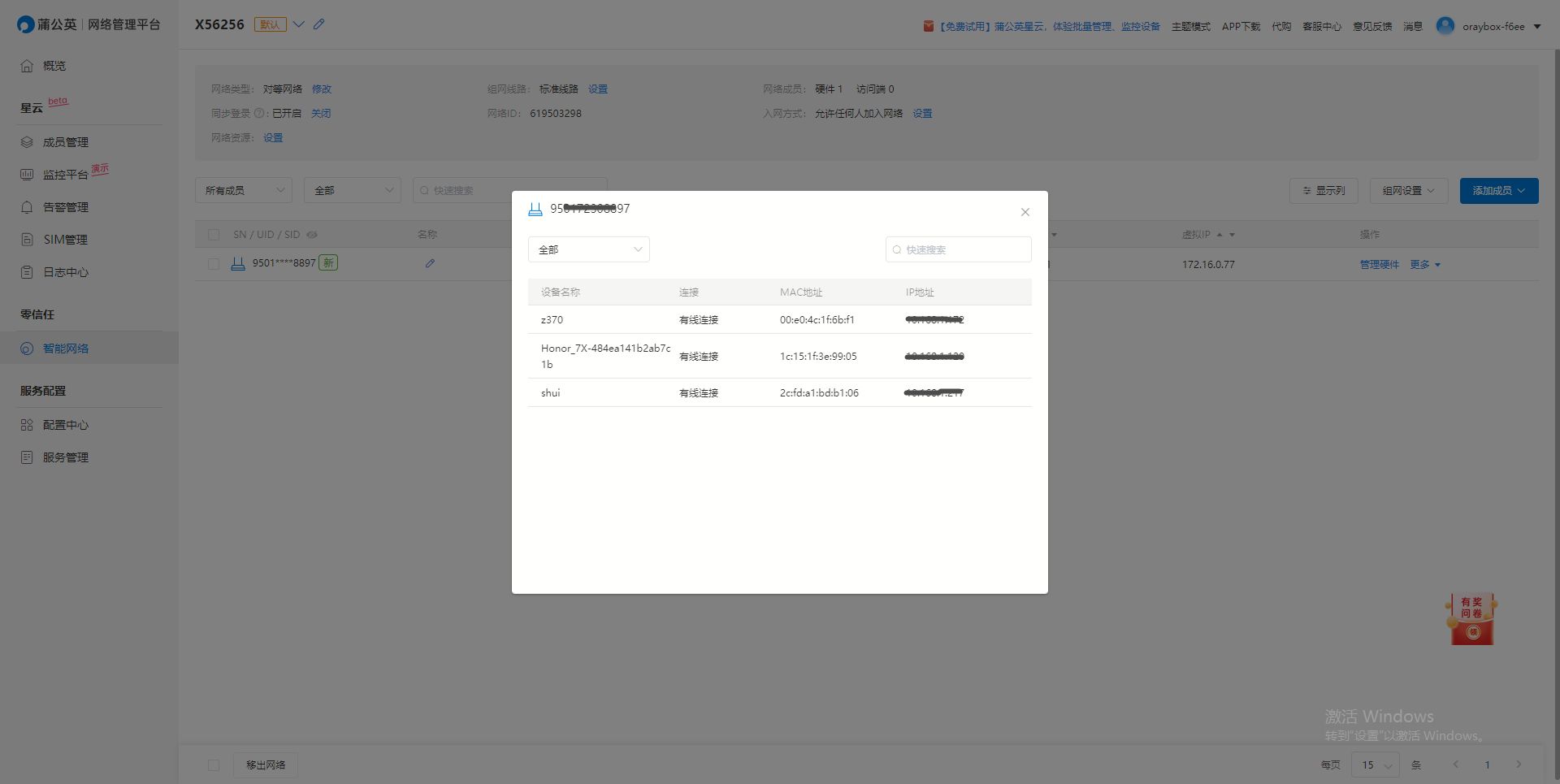1560x784 pixels.
Task: Open 成员管理 in the sidebar
Action: coord(66,142)
